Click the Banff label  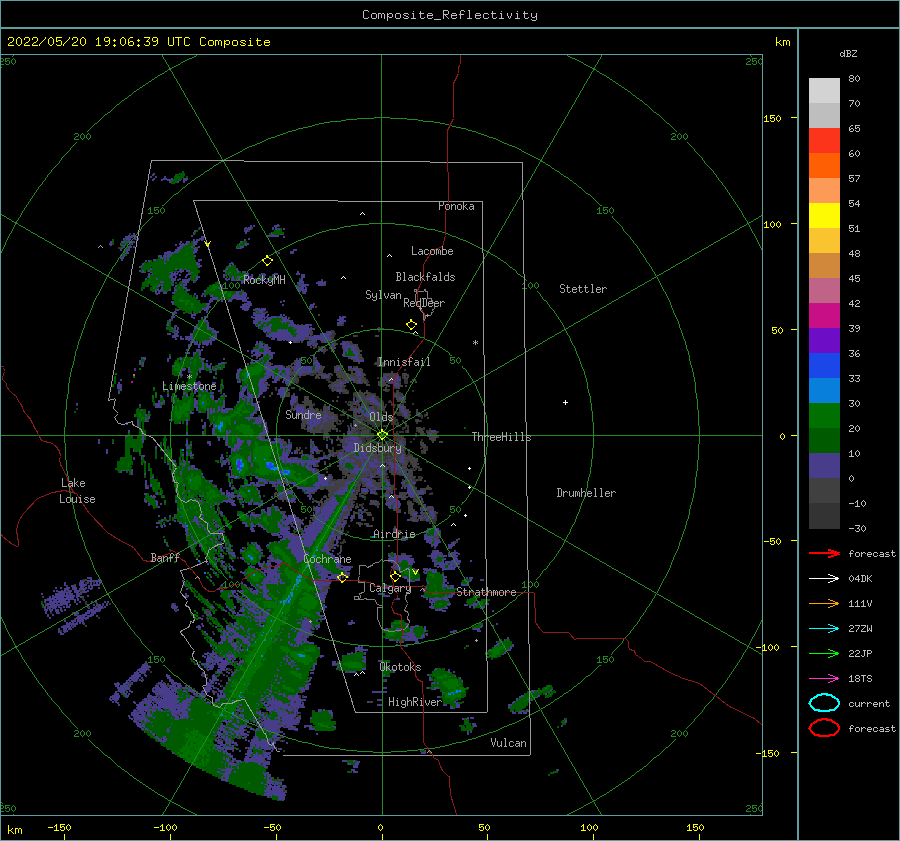[x=165, y=557]
